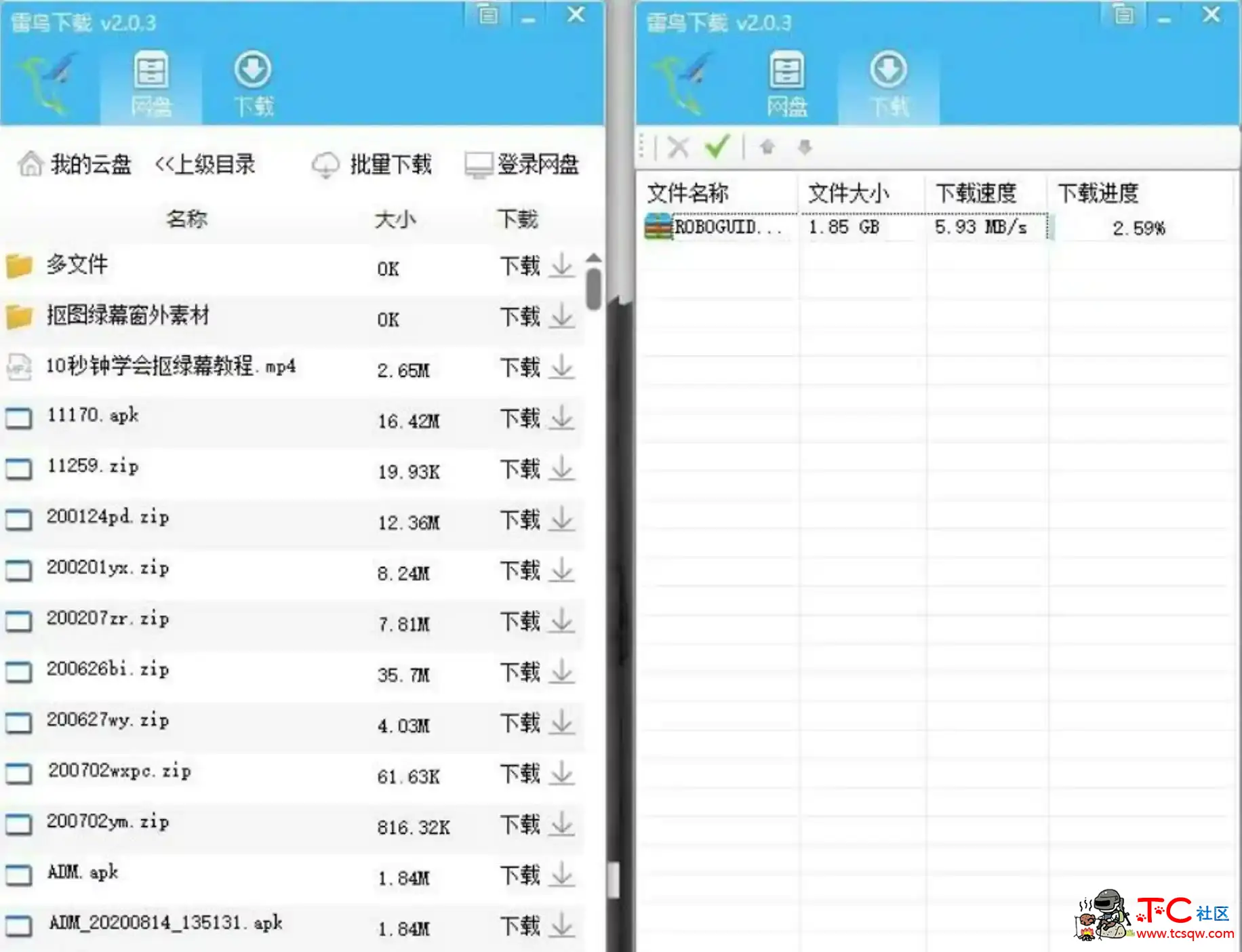Start 批量下载 batch download
This screenshot has width=1242, height=952.
click(372, 164)
